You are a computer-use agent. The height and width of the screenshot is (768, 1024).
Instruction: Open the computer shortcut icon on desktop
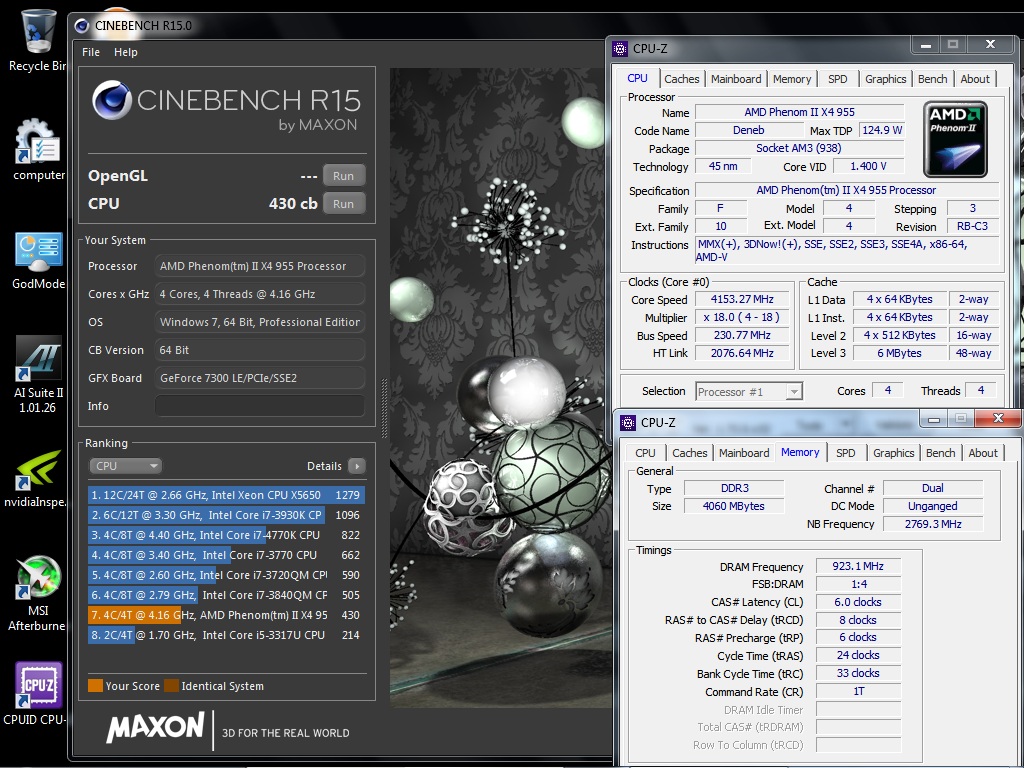pyautogui.click(x=39, y=149)
